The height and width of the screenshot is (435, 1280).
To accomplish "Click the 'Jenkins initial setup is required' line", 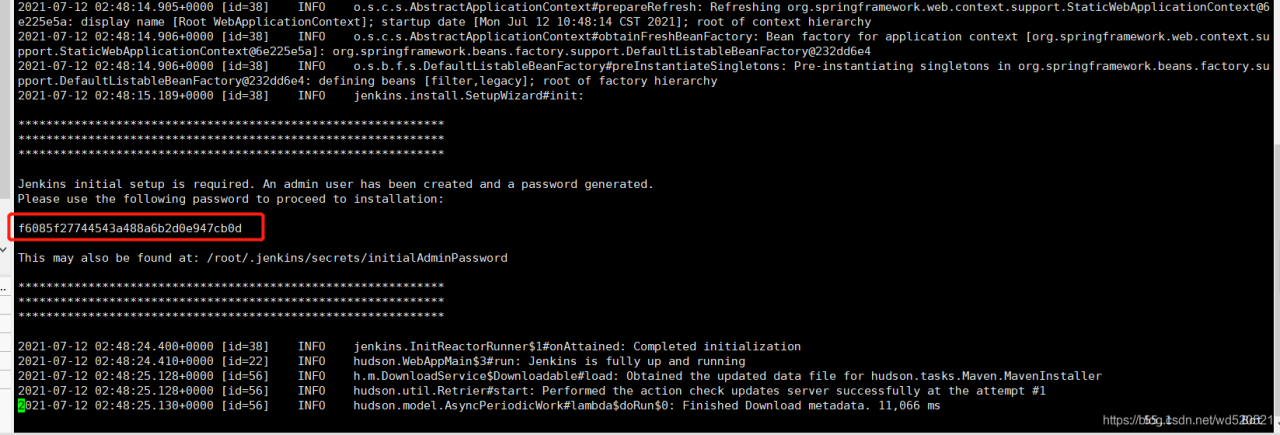I will click(335, 184).
